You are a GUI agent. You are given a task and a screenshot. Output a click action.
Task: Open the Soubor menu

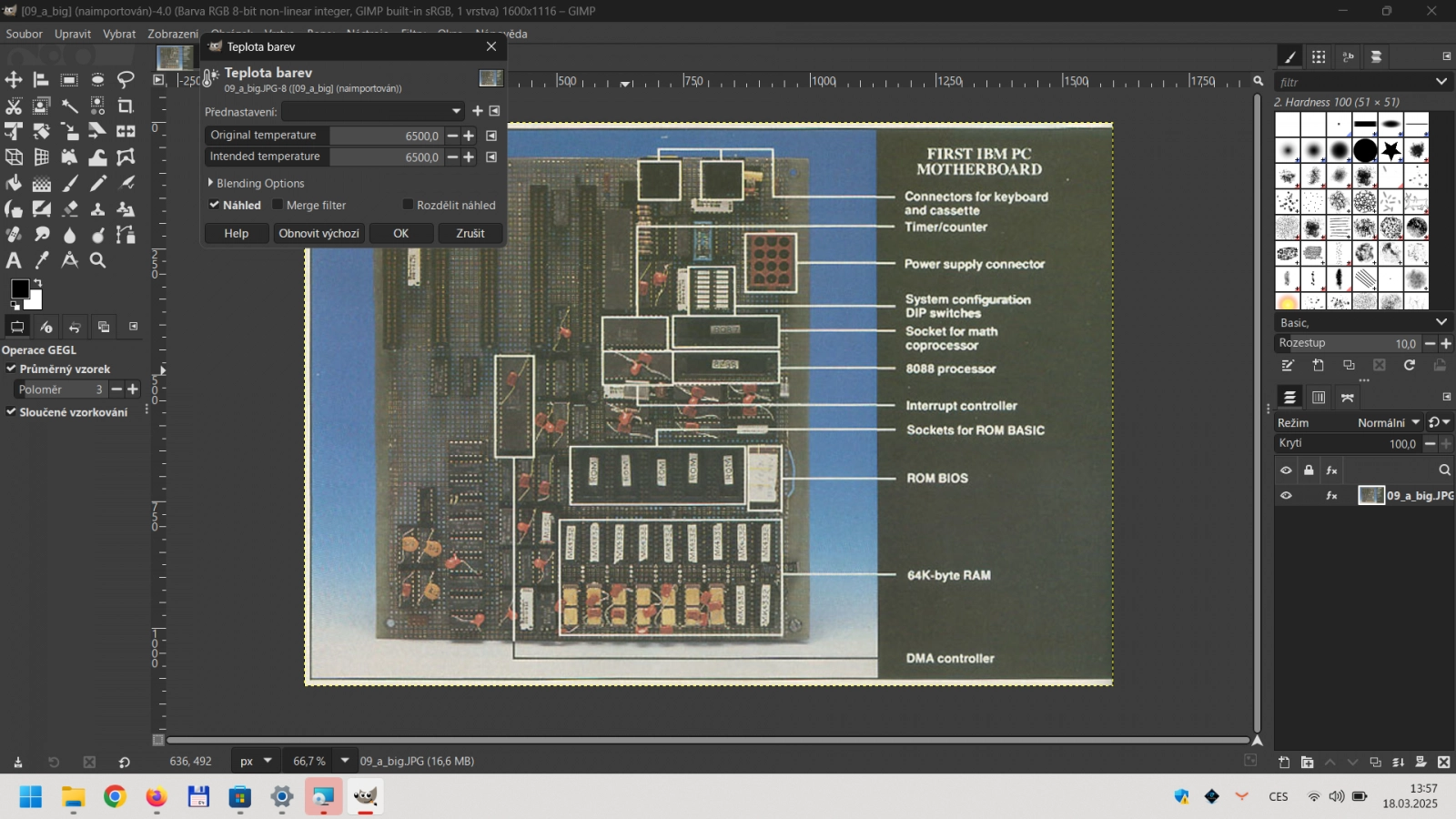coord(25,34)
